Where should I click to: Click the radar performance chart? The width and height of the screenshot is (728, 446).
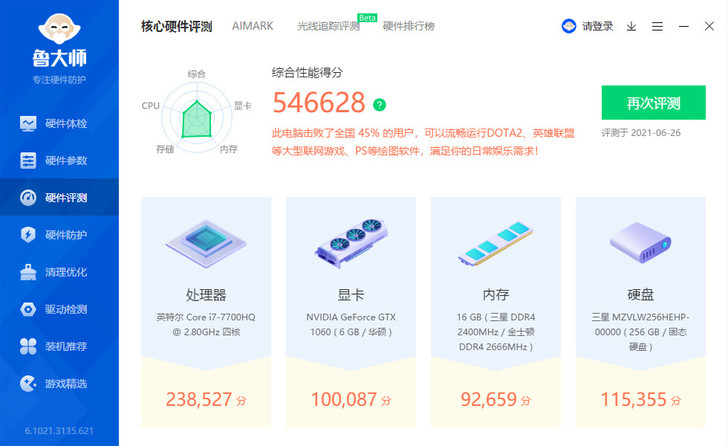click(196, 117)
